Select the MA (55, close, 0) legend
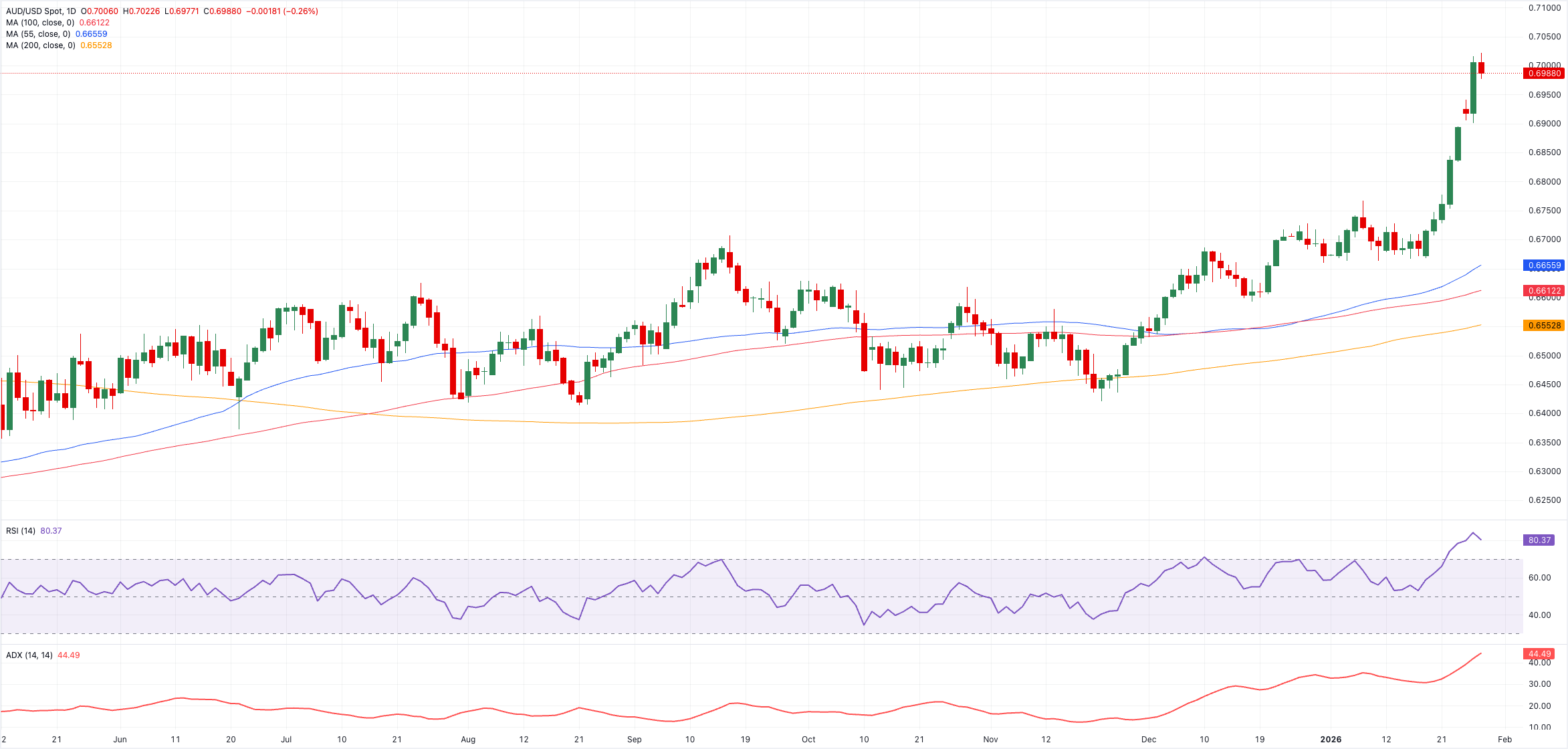The height and width of the screenshot is (749, 1568). point(38,34)
